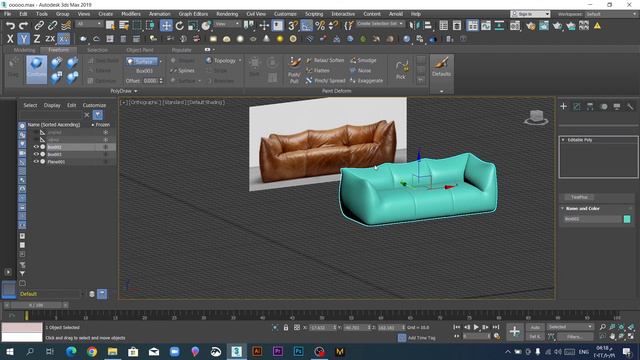
Task: Open Render Setup teapot icon
Action: coord(531,26)
